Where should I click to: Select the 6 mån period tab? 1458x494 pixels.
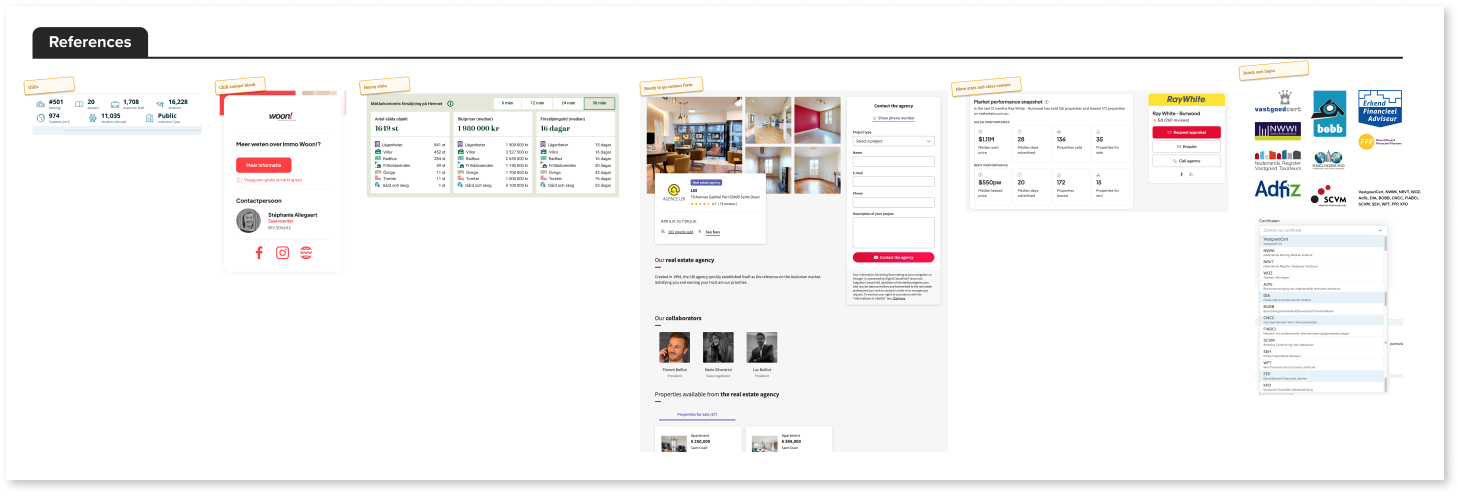coord(508,103)
